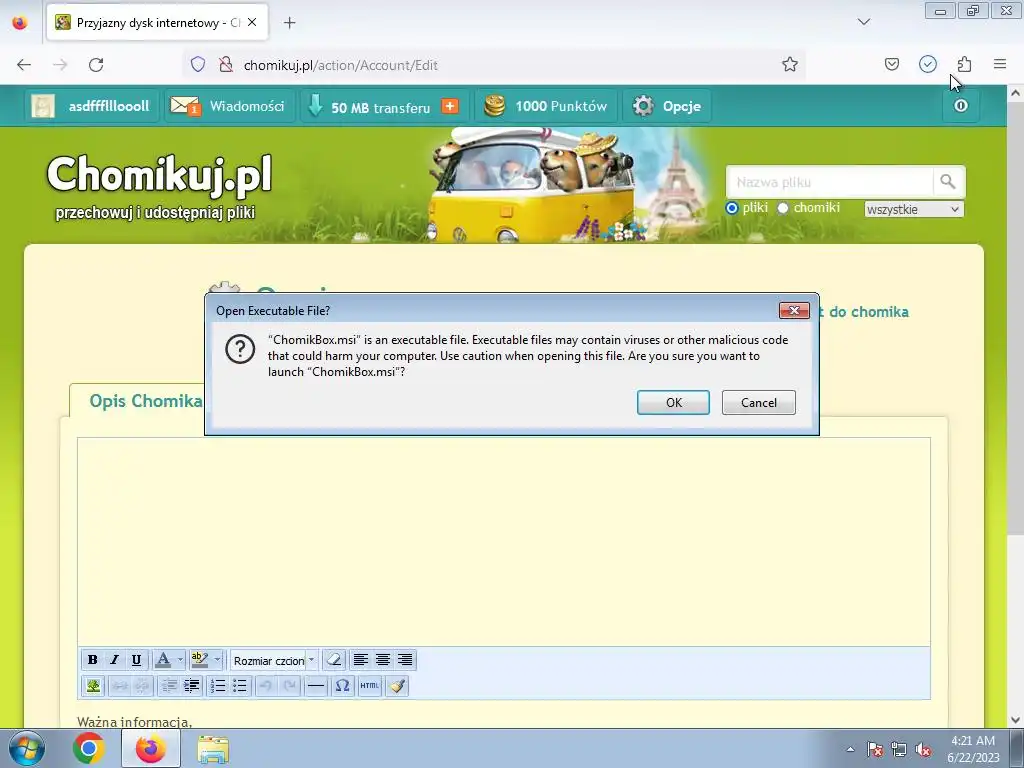Insert special character with Omega icon

pos(342,686)
